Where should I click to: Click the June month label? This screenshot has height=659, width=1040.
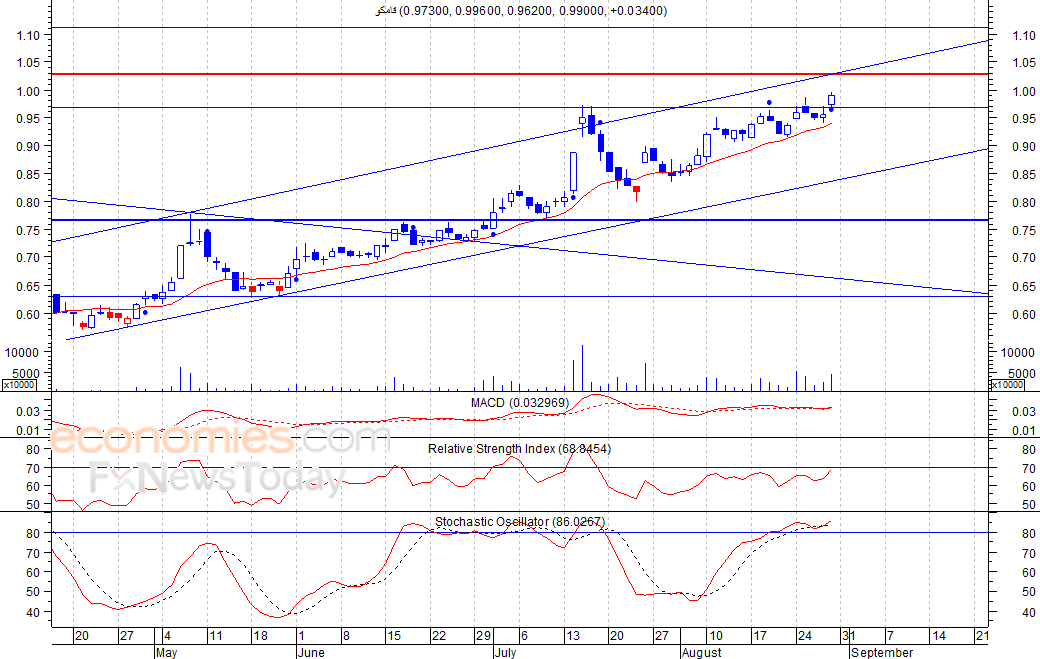tap(311, 652)
